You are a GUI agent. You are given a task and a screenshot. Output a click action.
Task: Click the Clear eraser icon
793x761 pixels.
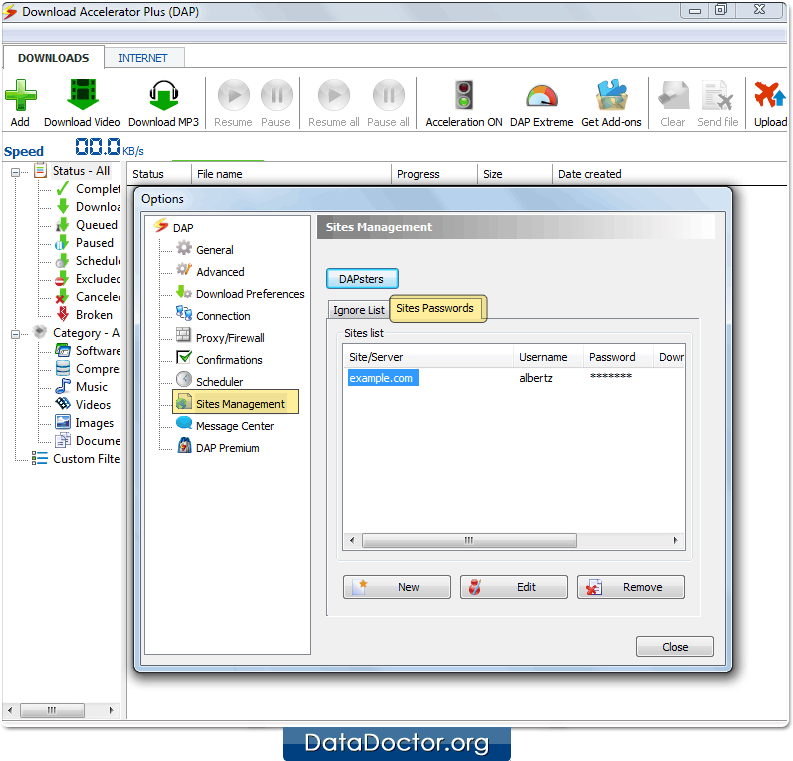[x=673, y=95]
